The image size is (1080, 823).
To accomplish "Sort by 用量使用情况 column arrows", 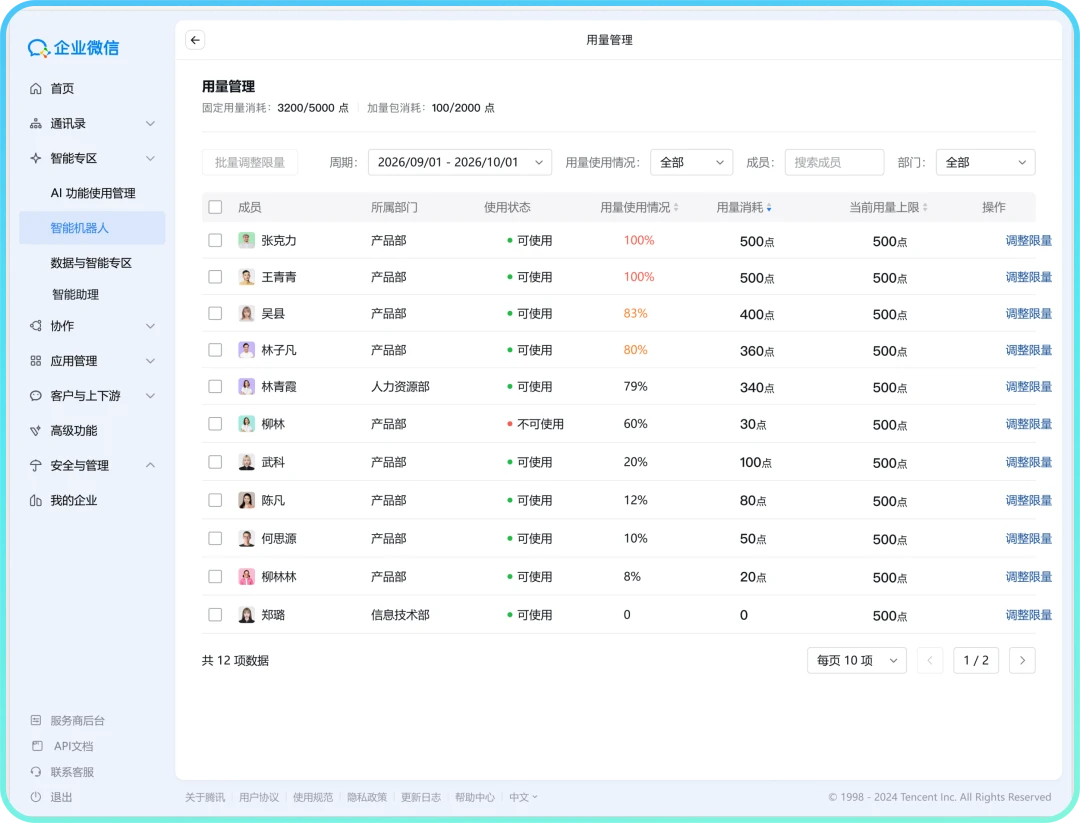I will 676,207.
